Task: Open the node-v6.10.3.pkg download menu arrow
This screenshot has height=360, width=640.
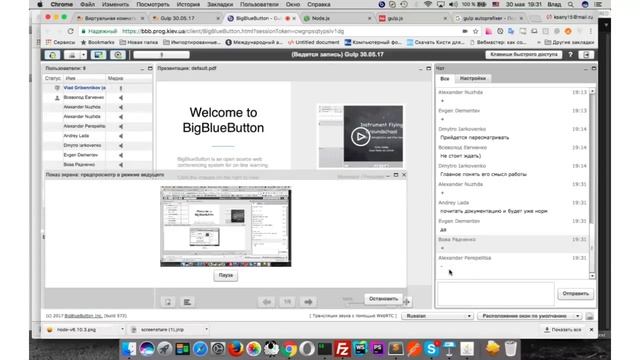Action: click(x=122, y=329)
